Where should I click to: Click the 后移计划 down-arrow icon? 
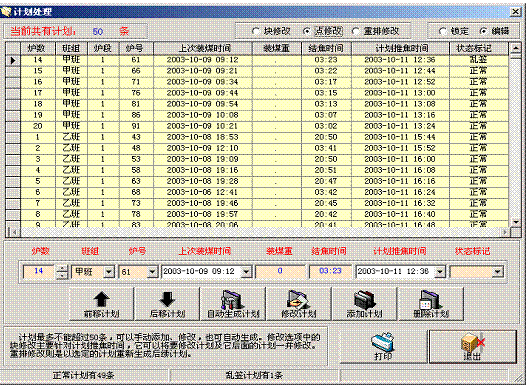pos(167,299)
